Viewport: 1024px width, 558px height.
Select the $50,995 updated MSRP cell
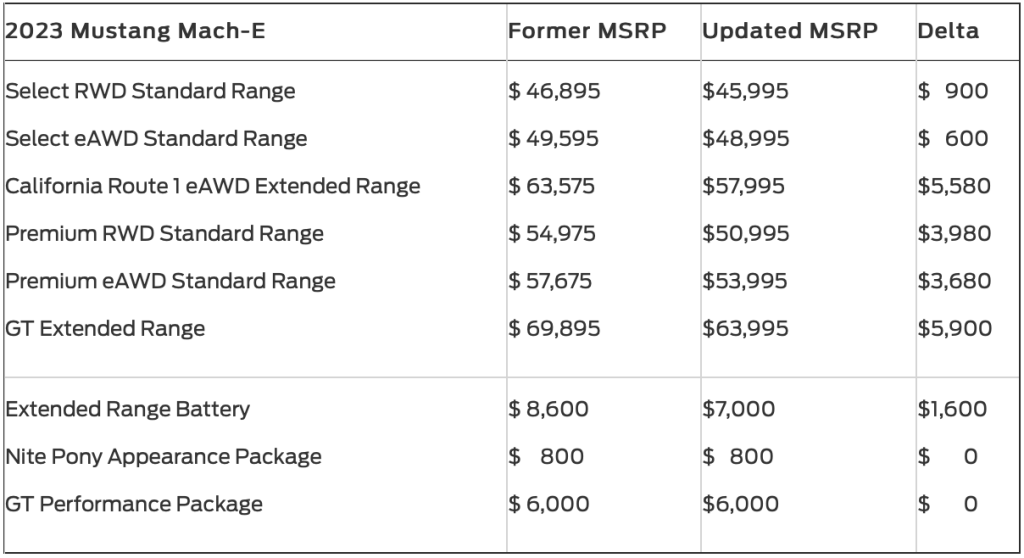click(x=745, y=234)
